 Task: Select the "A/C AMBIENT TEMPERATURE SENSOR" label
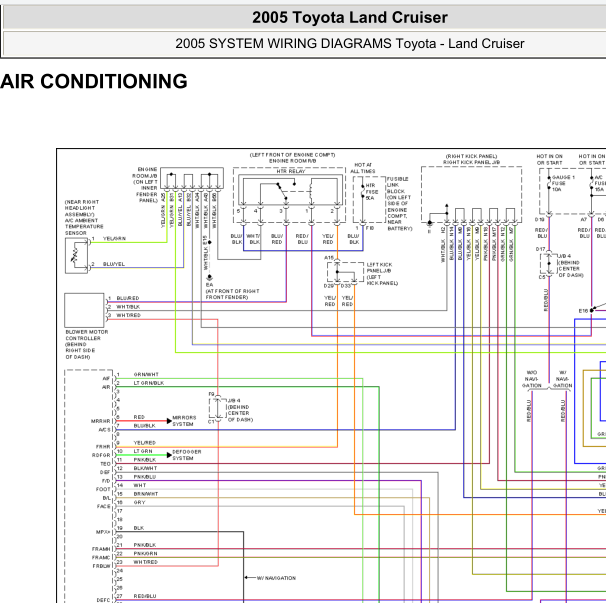tap(84, 227)
